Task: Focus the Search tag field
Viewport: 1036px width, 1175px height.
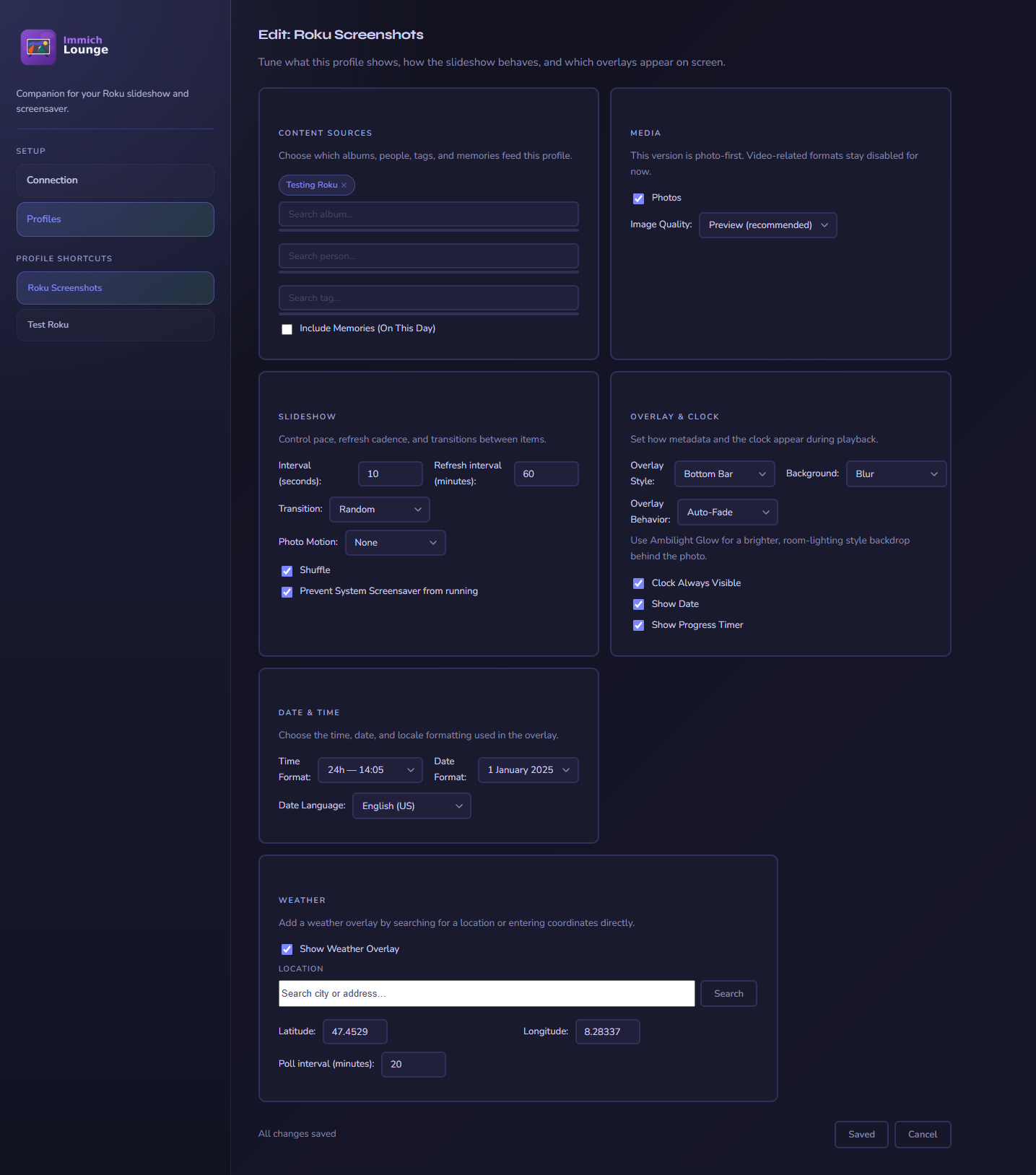Action: click(x=429, y=298)
